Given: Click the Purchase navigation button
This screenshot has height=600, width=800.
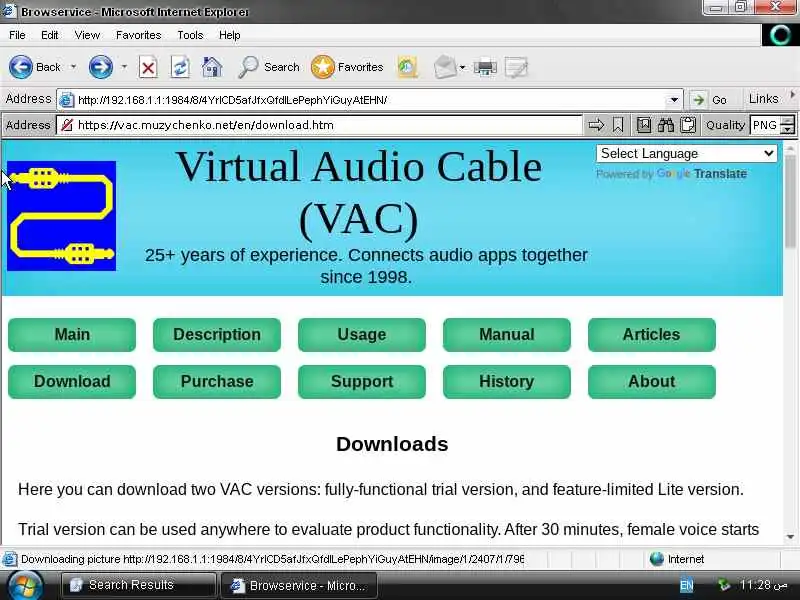Looking at the screenshot, I should click(x=217, y=382).
